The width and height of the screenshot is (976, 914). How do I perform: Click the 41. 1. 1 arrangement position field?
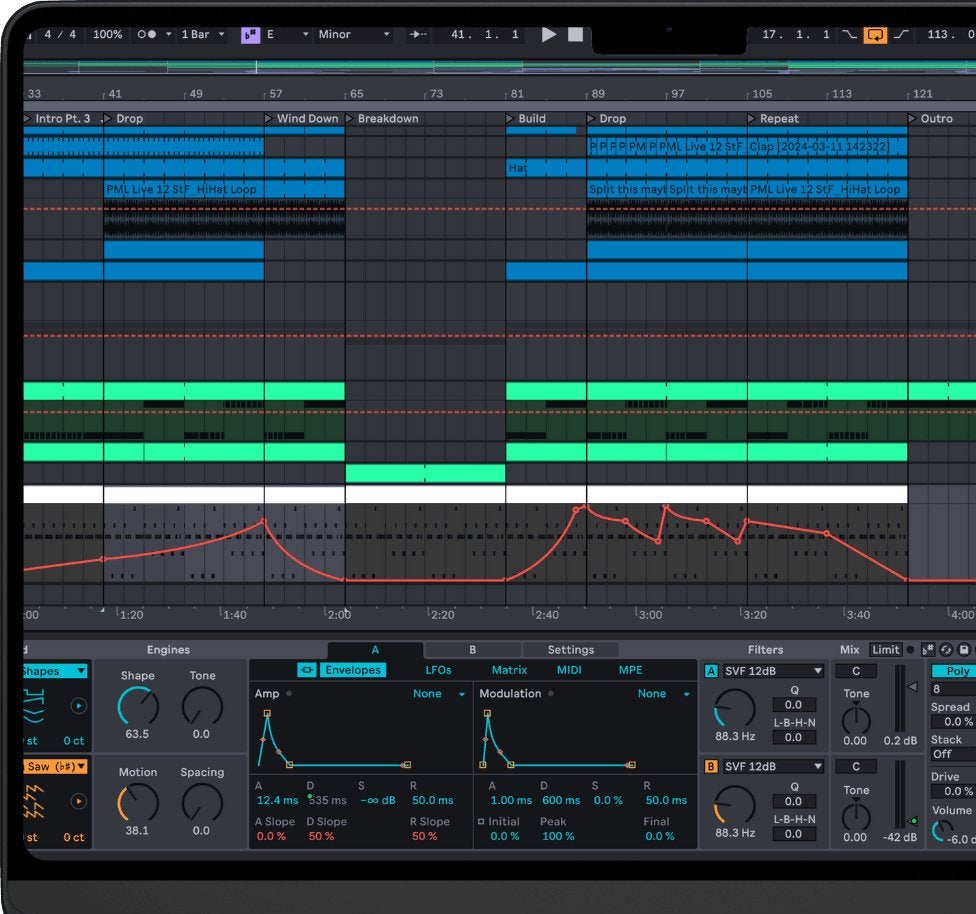click(x=485, y=34)
